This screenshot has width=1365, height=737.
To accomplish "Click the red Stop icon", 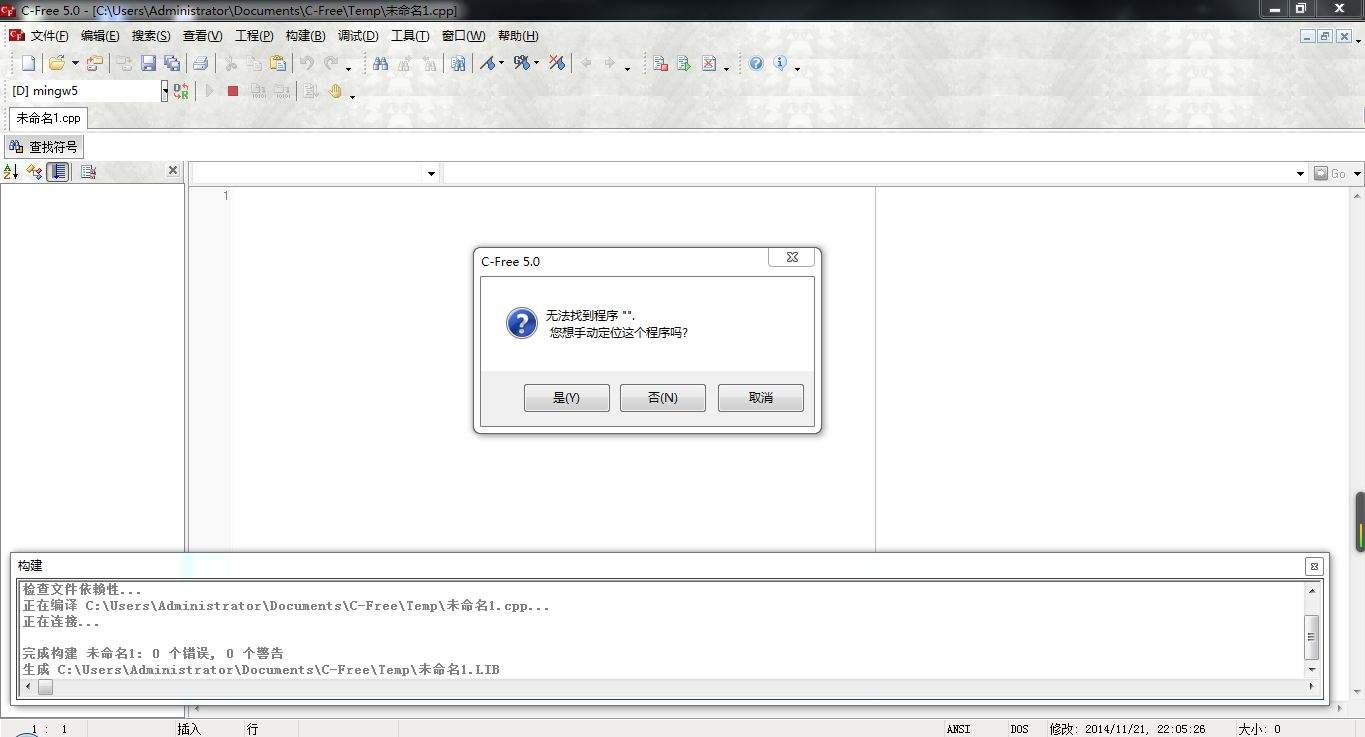I will (x=233, y=91).
